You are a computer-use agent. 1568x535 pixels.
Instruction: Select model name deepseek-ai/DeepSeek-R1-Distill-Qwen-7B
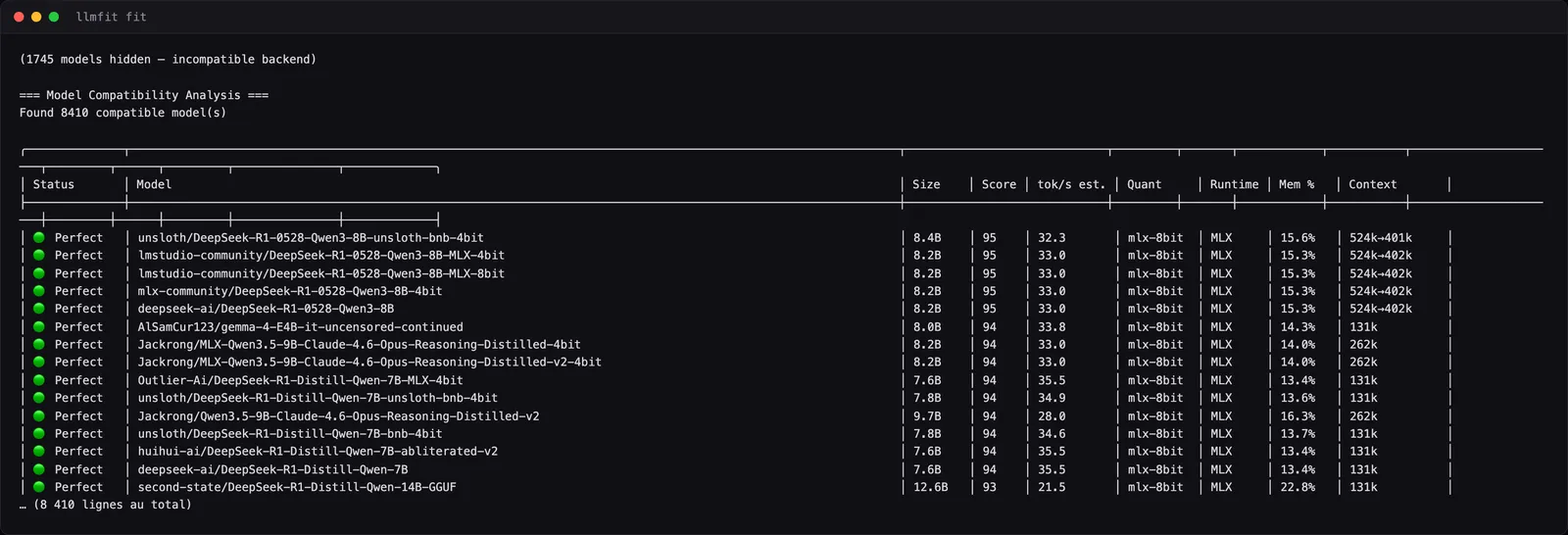(x=272, y=469)
